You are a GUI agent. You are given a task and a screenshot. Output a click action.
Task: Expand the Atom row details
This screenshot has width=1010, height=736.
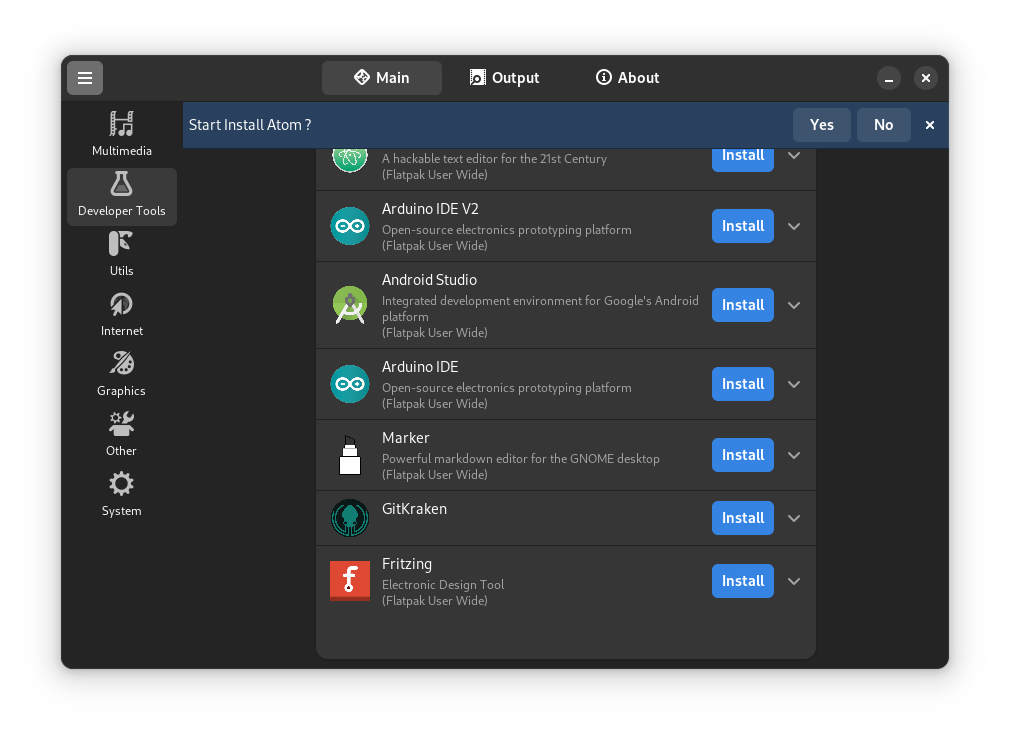[x=794, y=156]
